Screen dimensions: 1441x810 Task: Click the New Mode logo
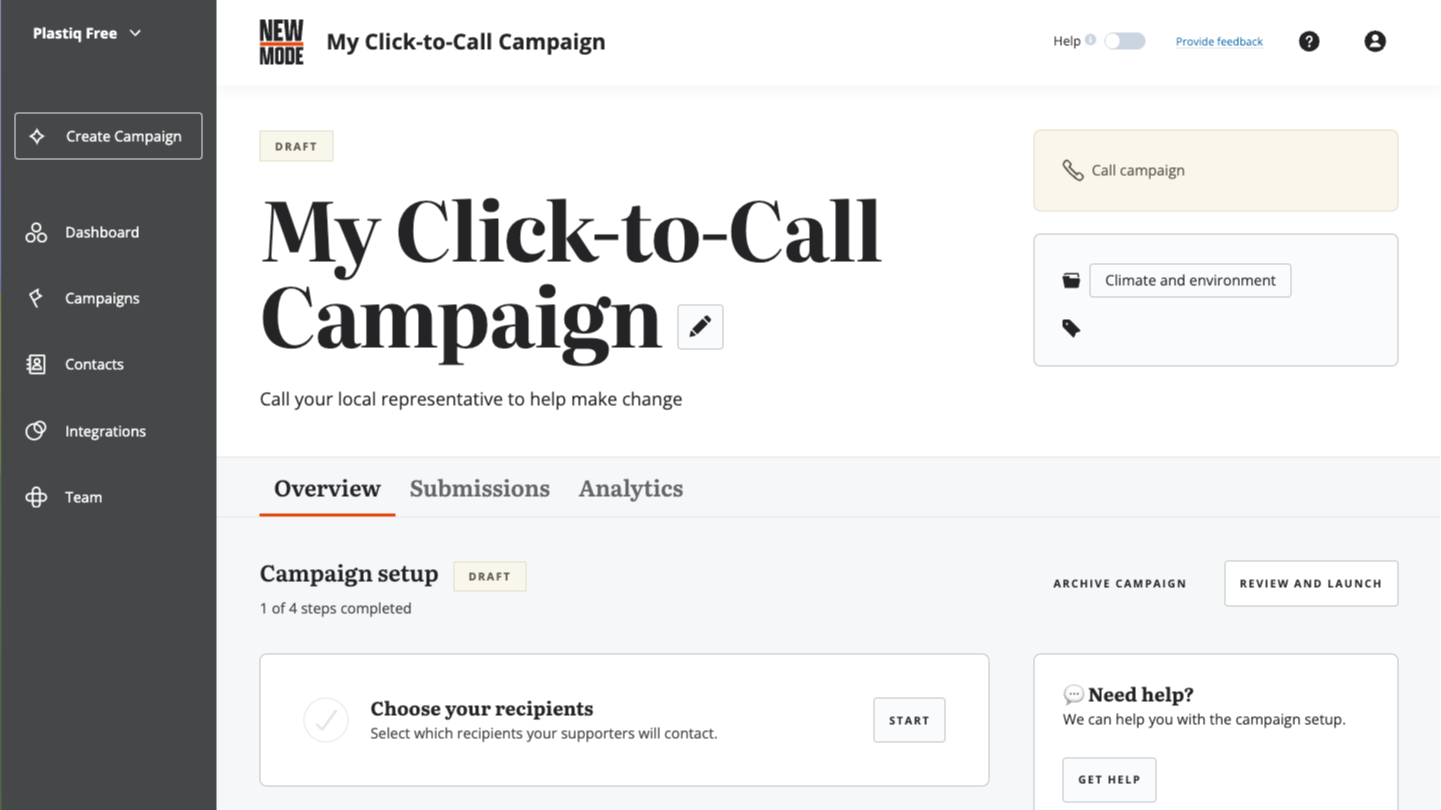coord(281,42)
